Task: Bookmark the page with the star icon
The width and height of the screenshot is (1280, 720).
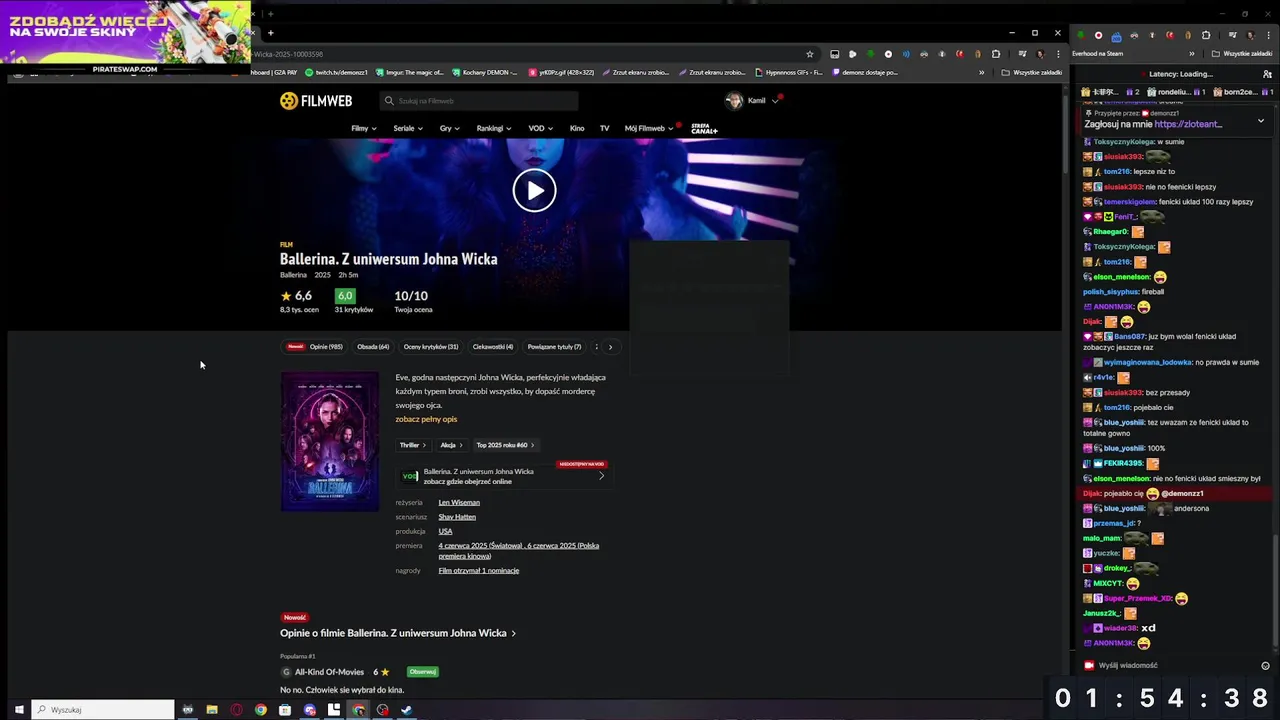Action: coord(810,54)
